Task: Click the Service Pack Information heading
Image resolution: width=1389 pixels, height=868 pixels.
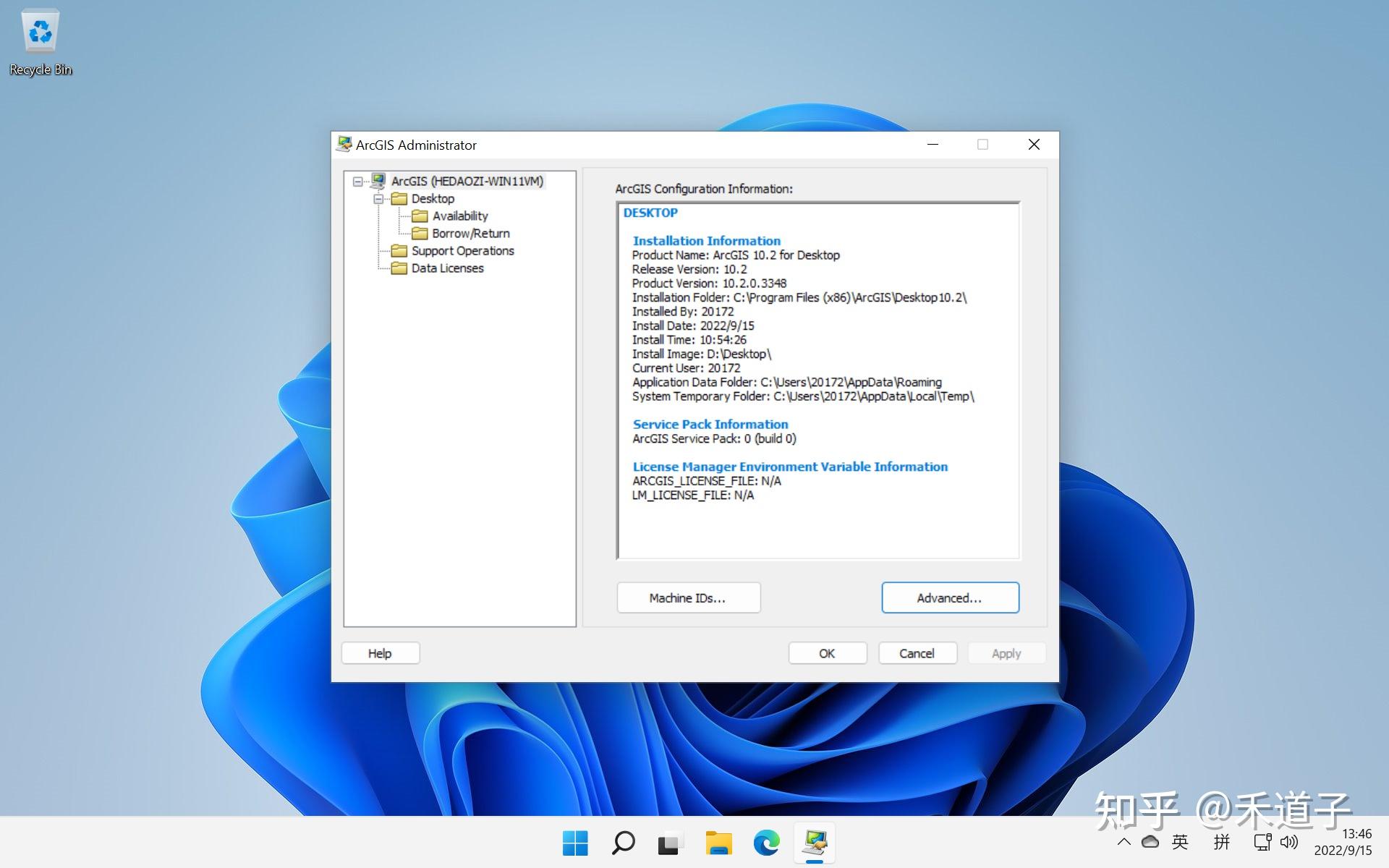Action: pos(710,425)
